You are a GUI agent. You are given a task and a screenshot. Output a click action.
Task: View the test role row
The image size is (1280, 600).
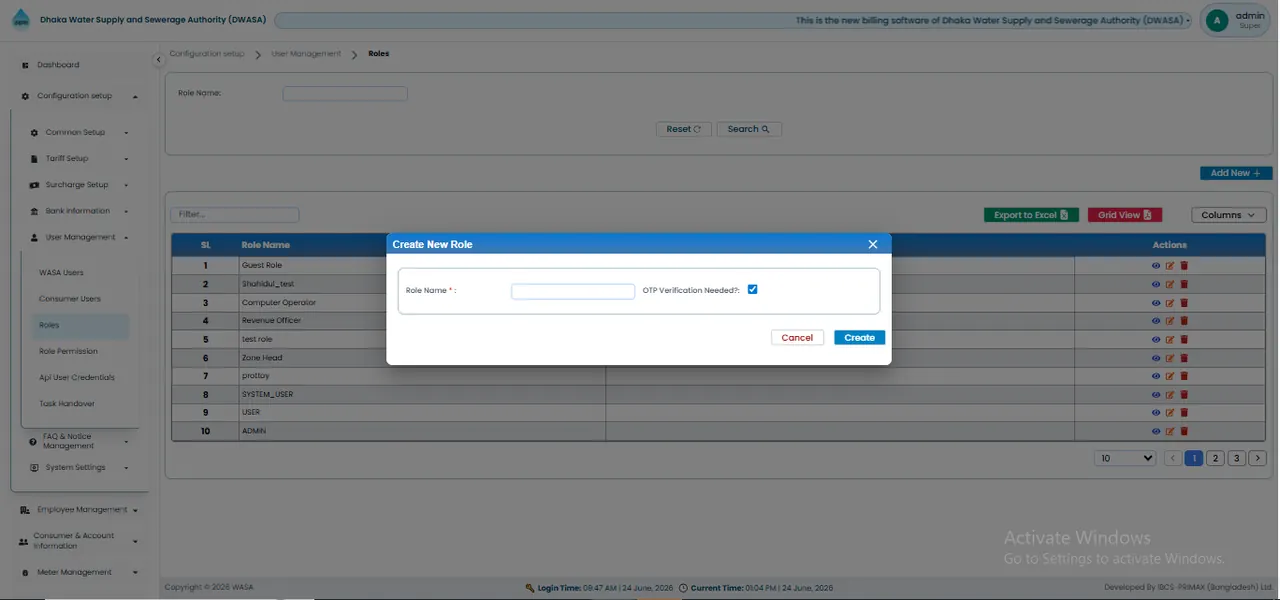coord(1157,339)
